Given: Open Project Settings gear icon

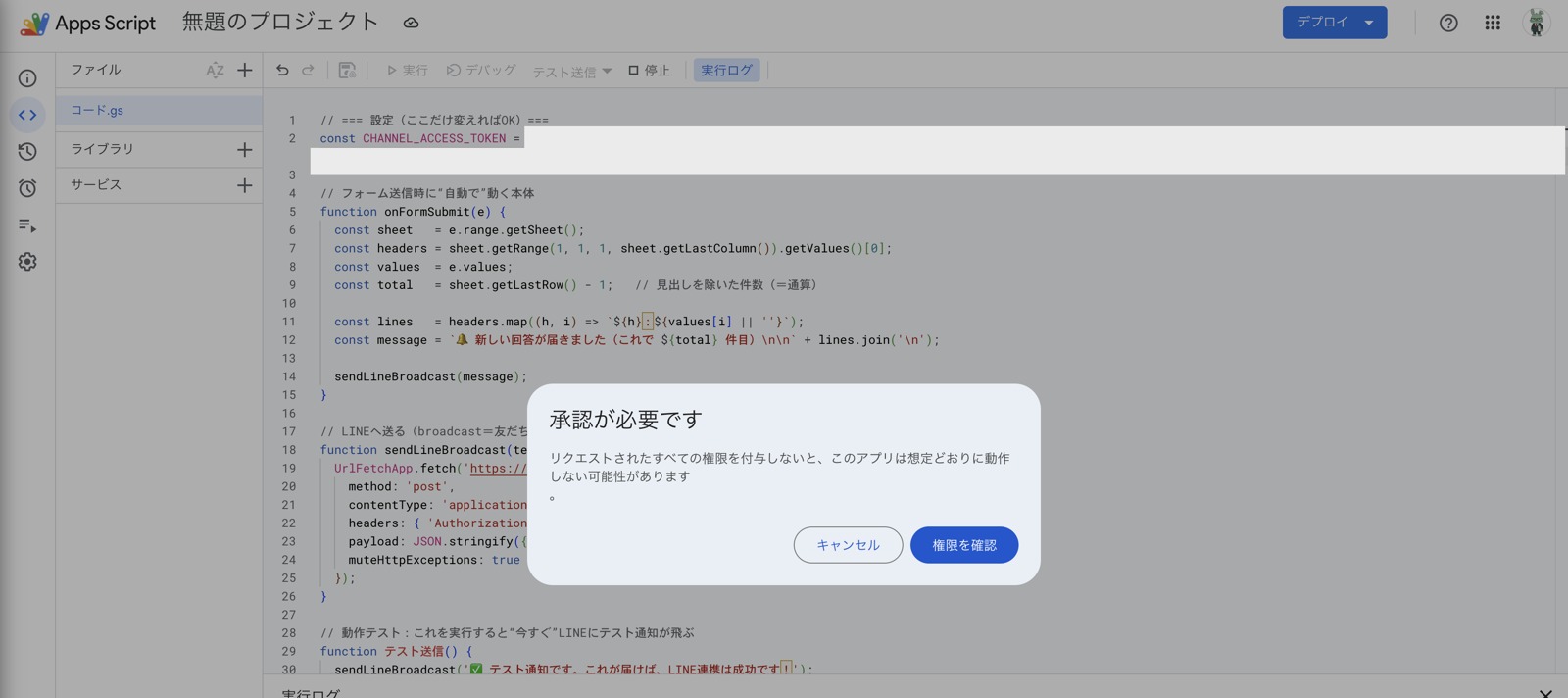Looking at the screenshot, I should pos(27,262).
